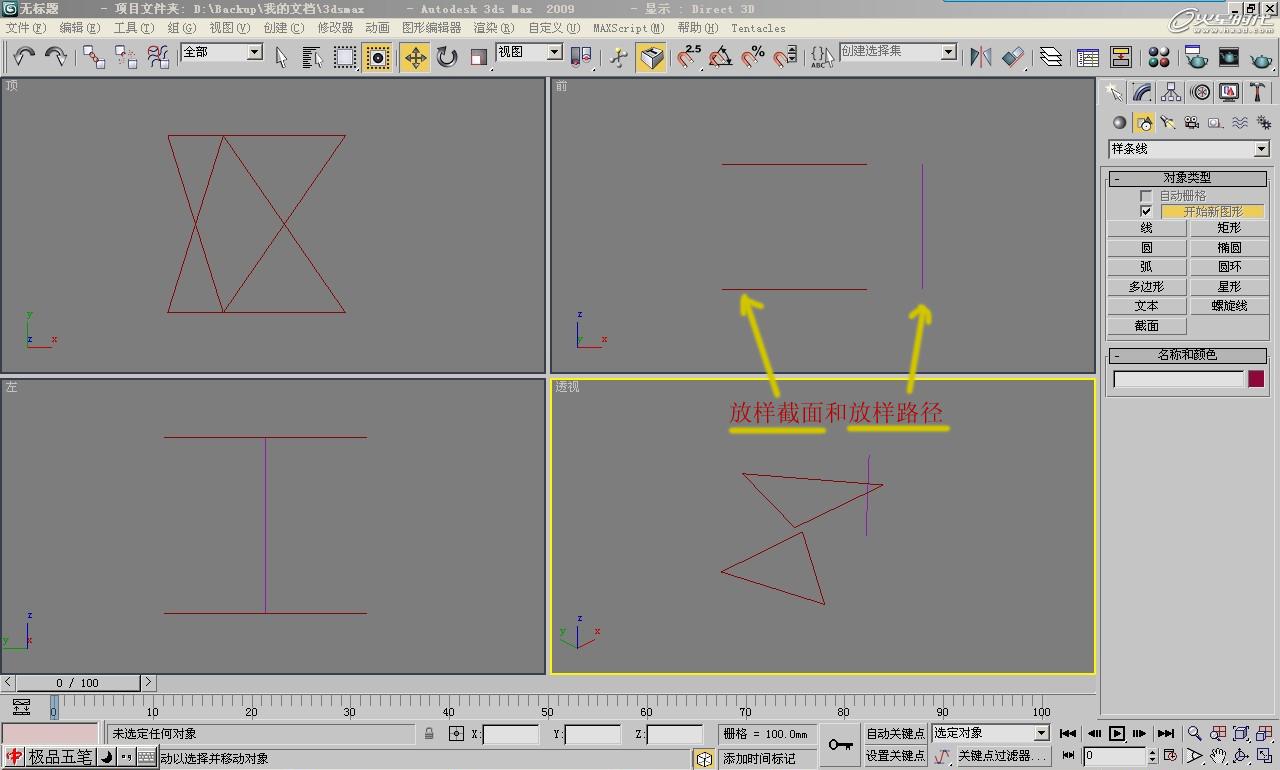Screen dimensions: 1280x770
Task: Toggle the Window/Crossing selection icon
Action: click(x=378, y=57)
